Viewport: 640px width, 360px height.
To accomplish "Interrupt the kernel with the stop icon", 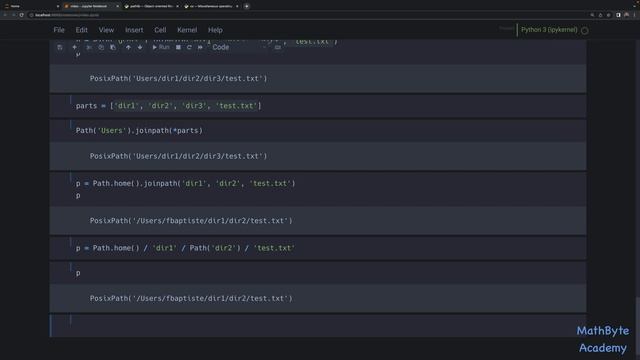I will coord(178,47).
